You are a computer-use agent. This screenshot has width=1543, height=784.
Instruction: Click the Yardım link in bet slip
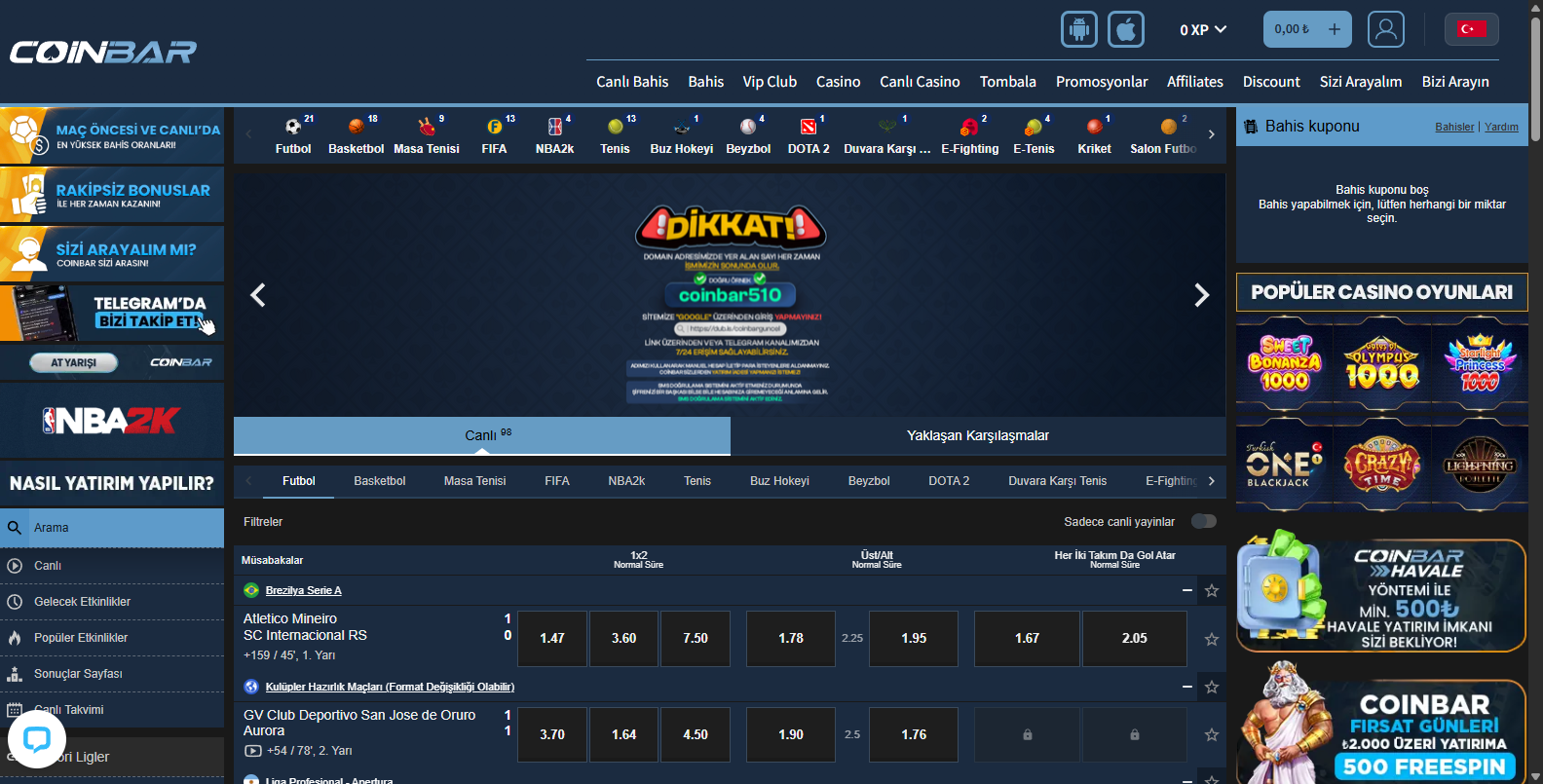pyautogui.click(x=1501, y=127)
